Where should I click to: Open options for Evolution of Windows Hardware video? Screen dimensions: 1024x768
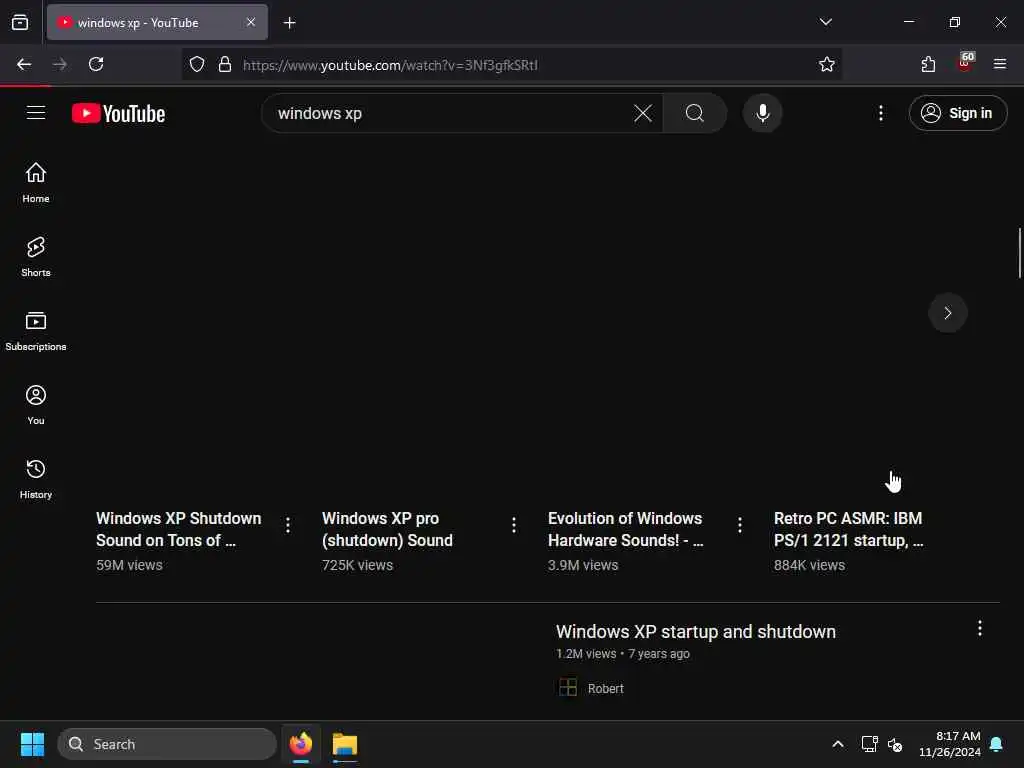coord(740,525)
